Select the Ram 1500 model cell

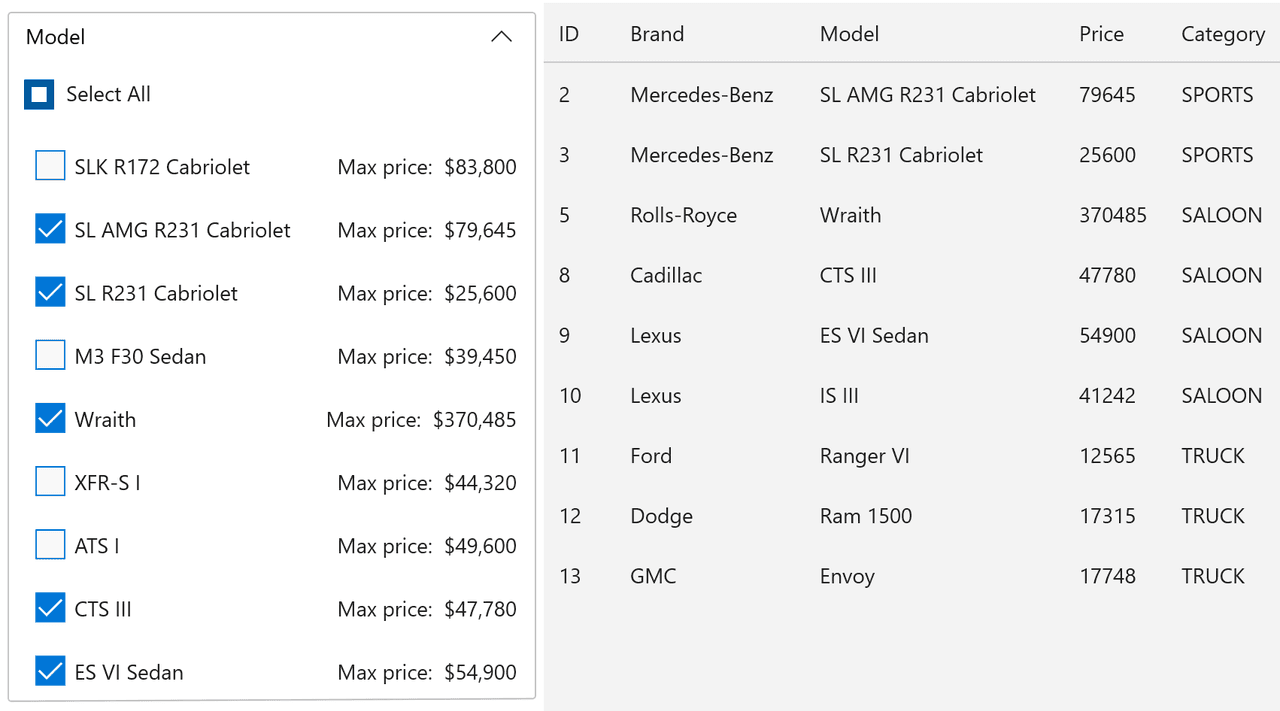pos(866,516)
